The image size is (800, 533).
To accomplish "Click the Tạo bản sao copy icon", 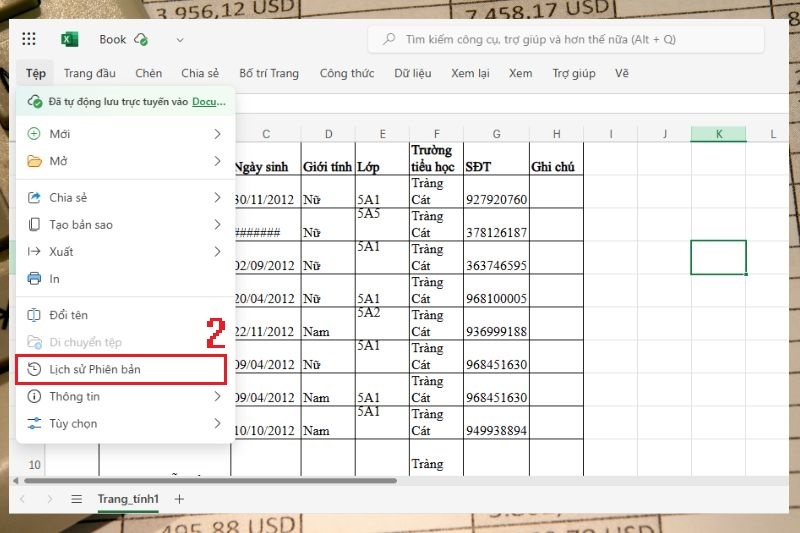I will pos(34,224).
